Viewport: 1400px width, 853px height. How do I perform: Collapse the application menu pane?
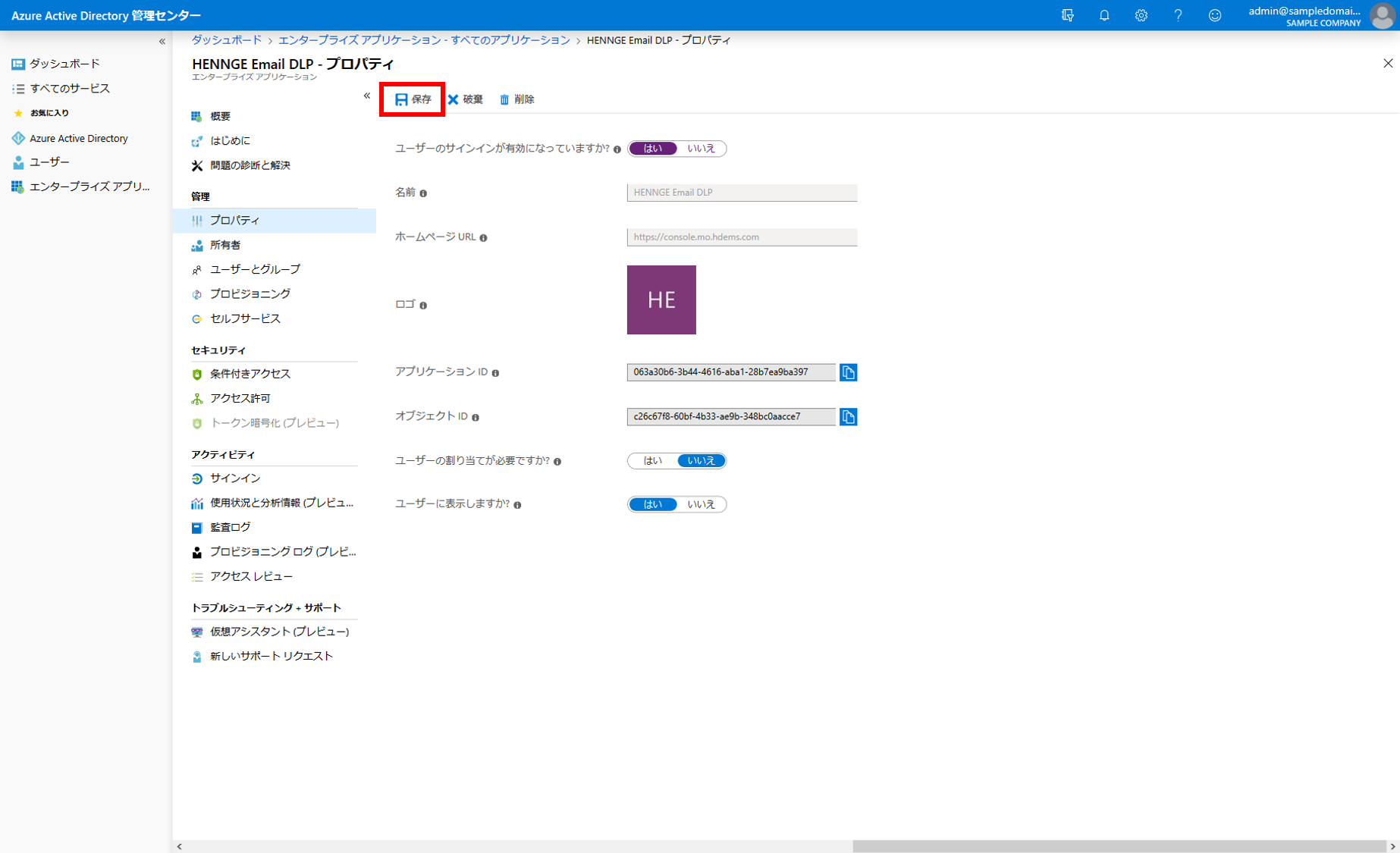pyautogui.click(x=367, y=96)
